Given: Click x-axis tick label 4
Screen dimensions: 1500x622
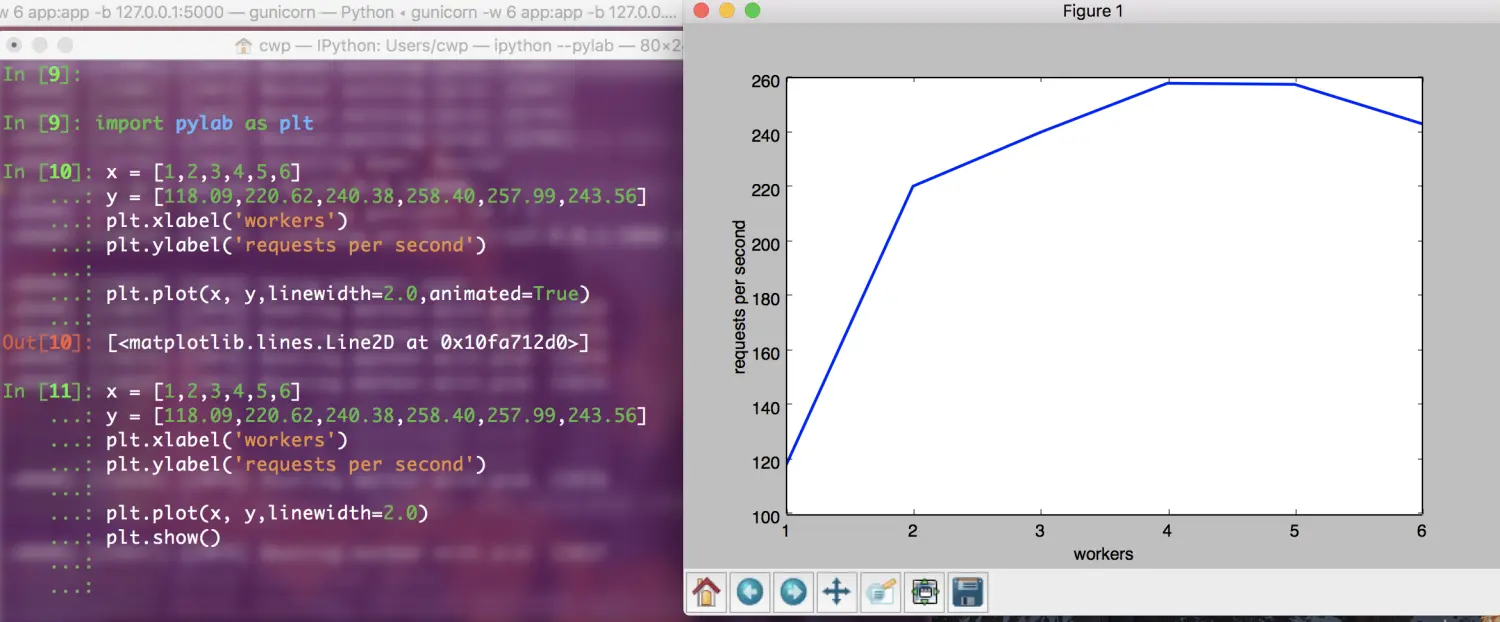Looking at the screenshot, I should tap(1167, 532).
